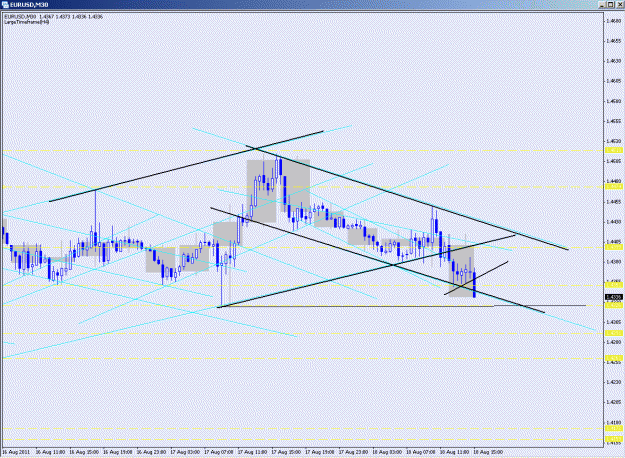The height and width of the screenshot is (458, 625).
Task: Click the last blue bearish candle on chart
Action: 474,285
